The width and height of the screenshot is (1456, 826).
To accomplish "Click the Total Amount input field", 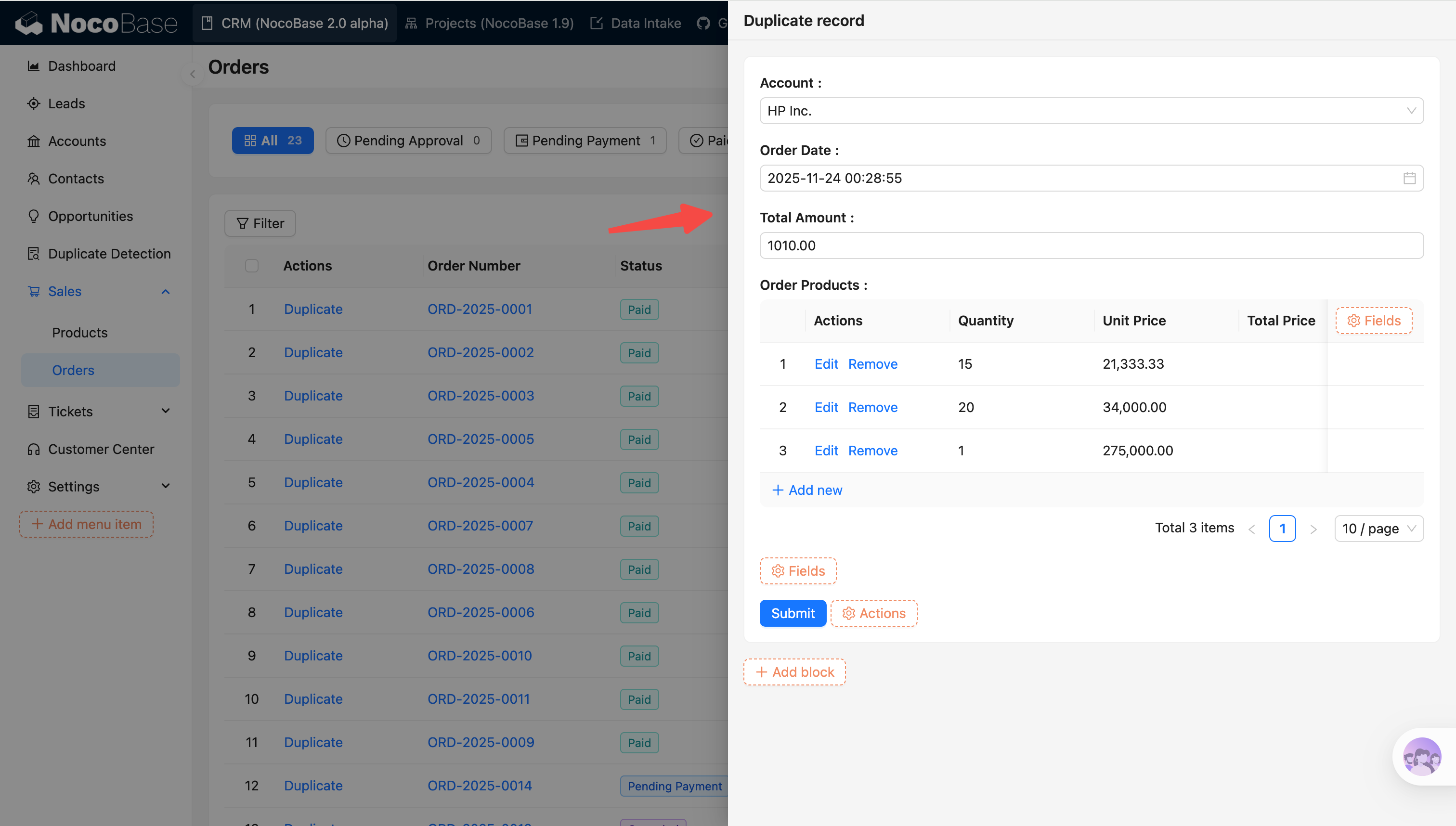I will pos(1091,245).
